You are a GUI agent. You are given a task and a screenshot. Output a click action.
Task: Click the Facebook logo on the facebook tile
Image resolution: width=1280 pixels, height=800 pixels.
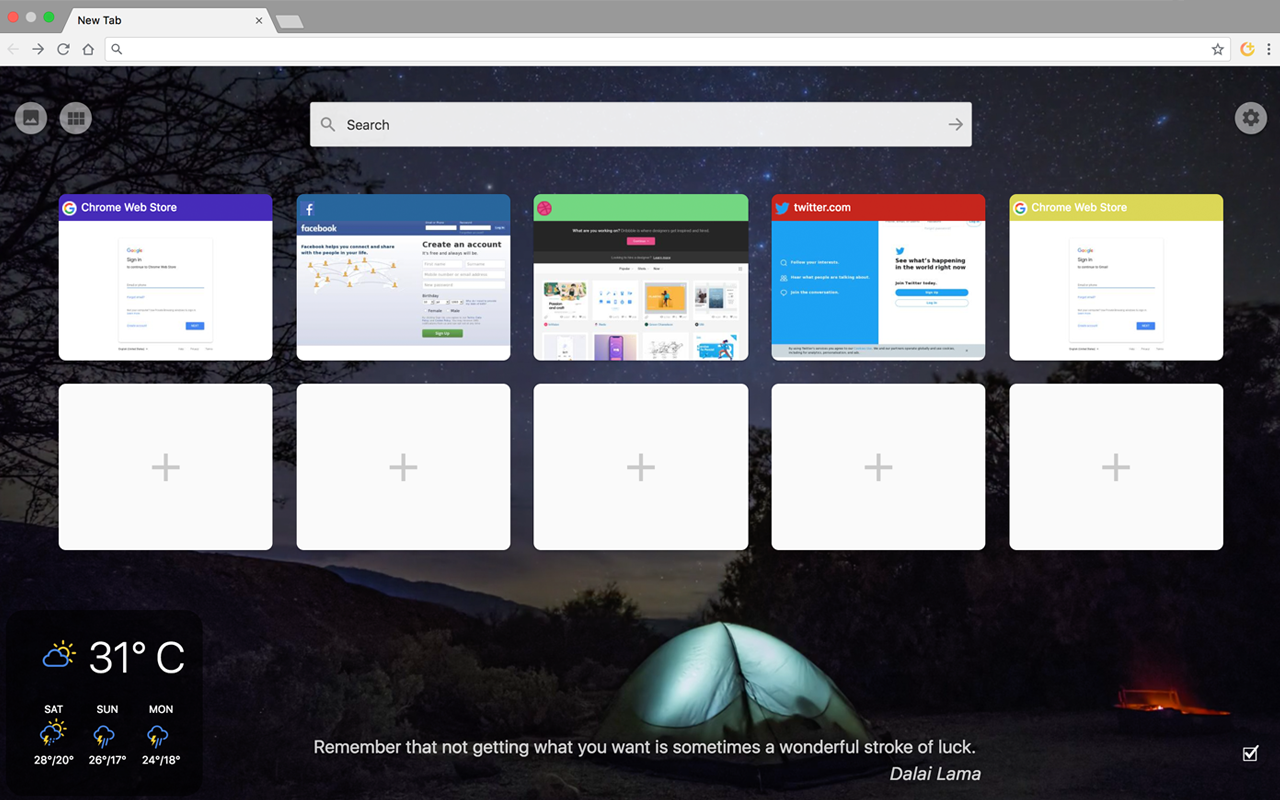310,209
